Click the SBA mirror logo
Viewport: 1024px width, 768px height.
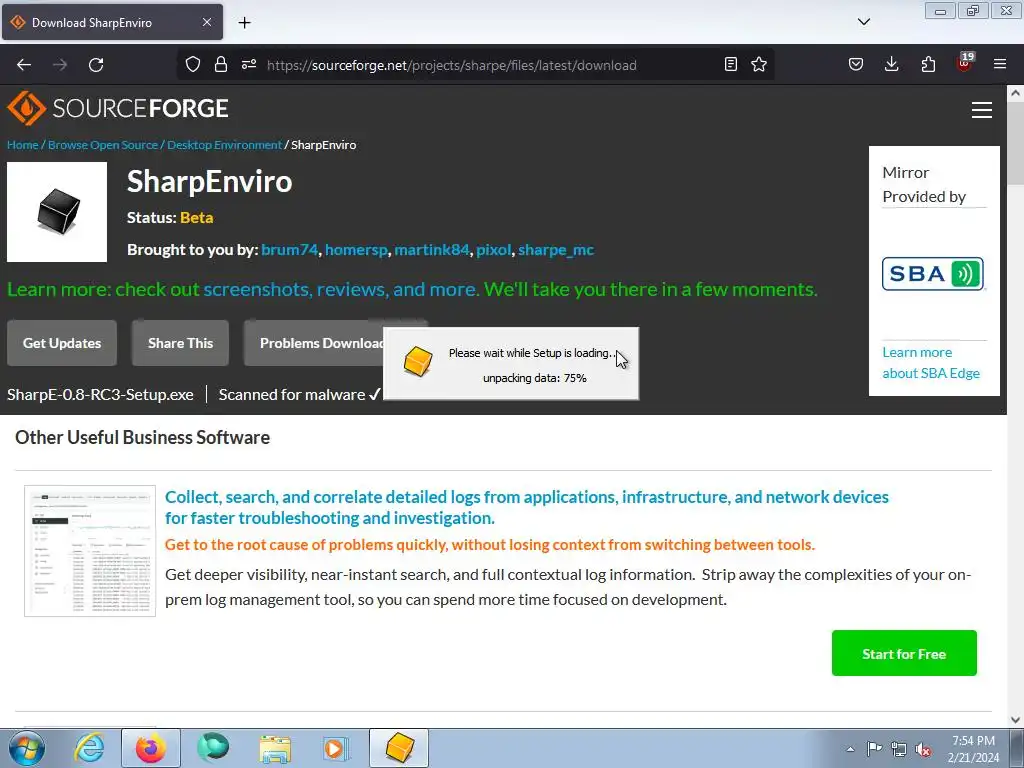(933, 274)
